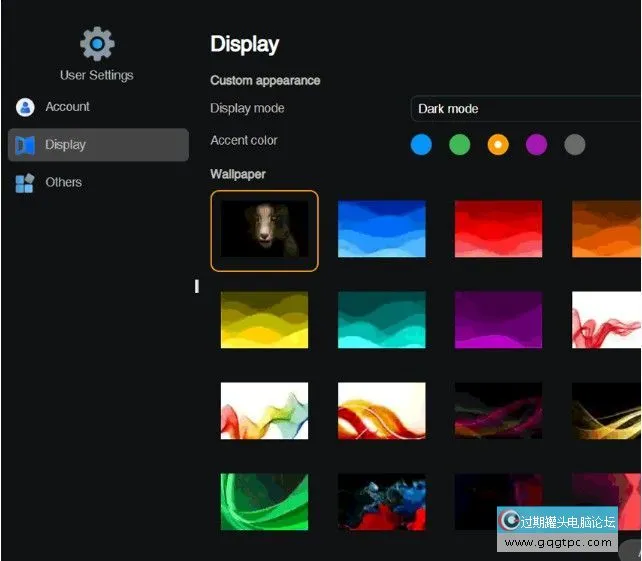Pick the purple accent color
This screenshot has width=642, height=561.
tap(536, 145)
